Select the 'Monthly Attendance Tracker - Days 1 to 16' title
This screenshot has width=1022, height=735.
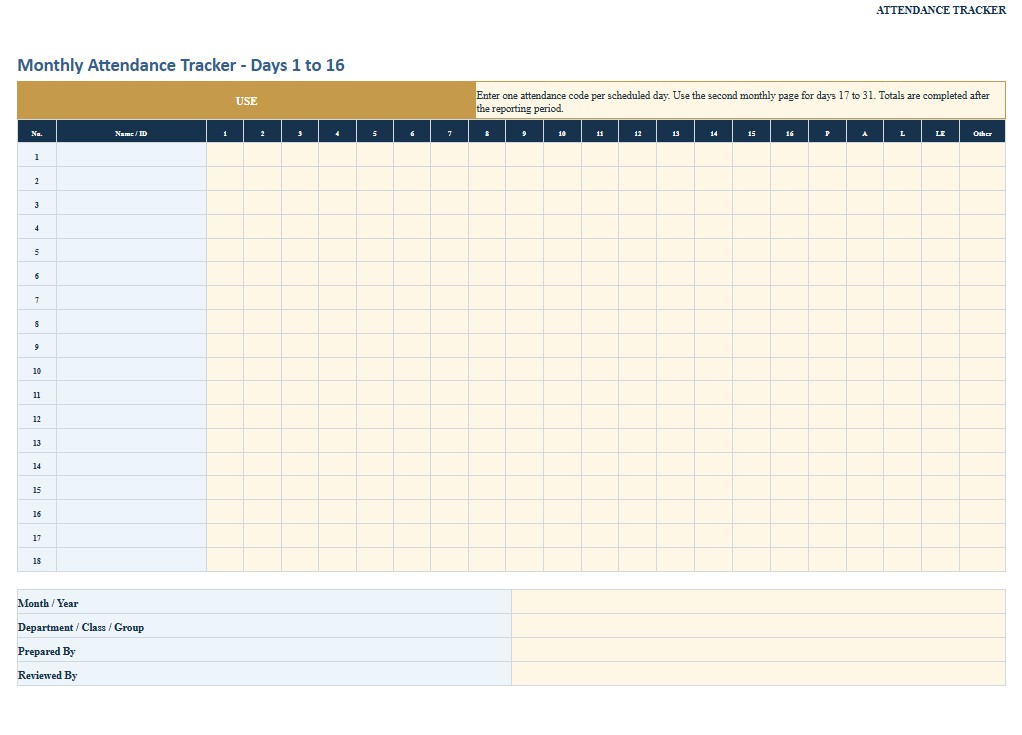181,65
